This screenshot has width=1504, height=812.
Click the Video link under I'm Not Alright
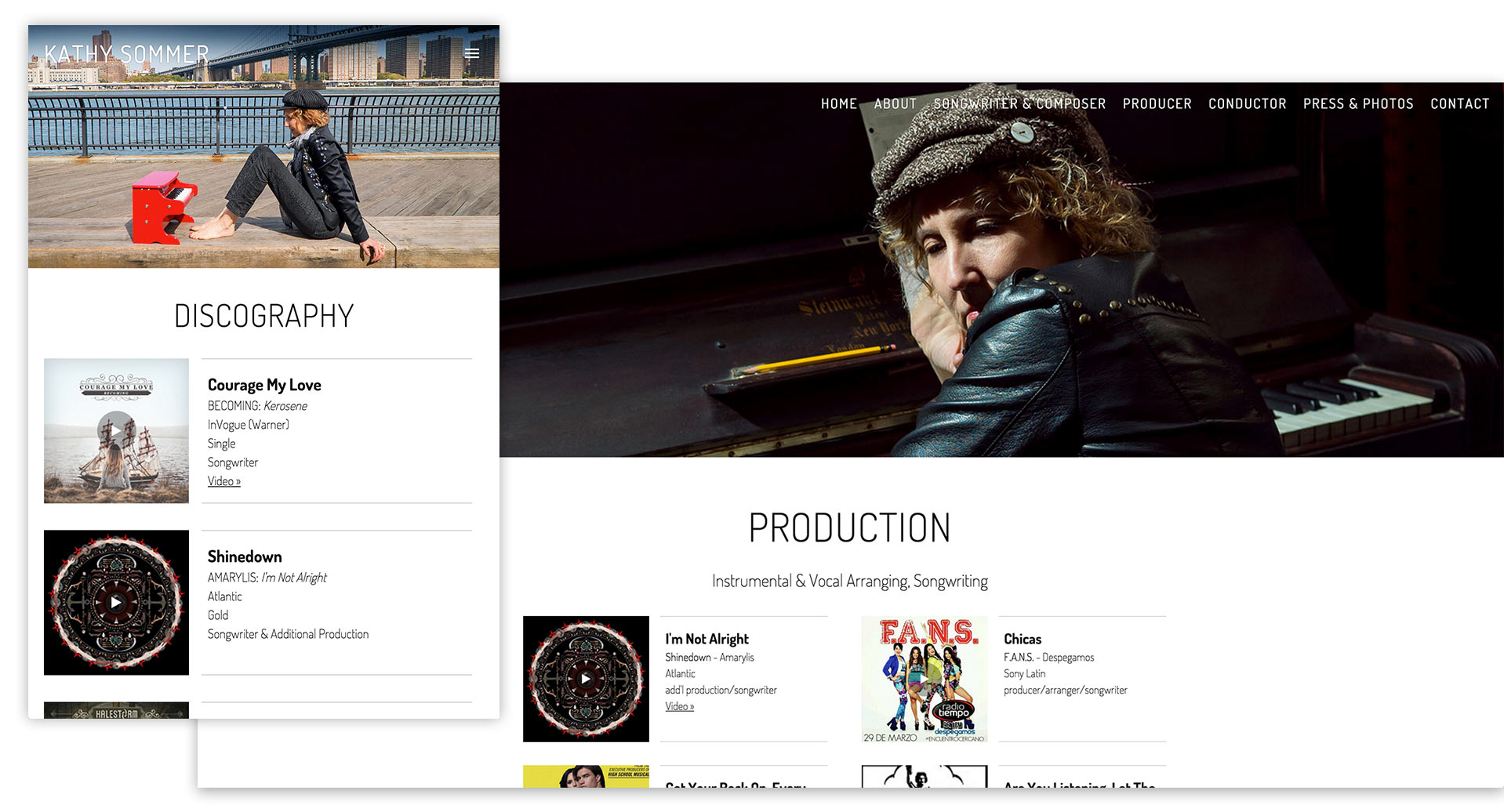click(680, 706)
